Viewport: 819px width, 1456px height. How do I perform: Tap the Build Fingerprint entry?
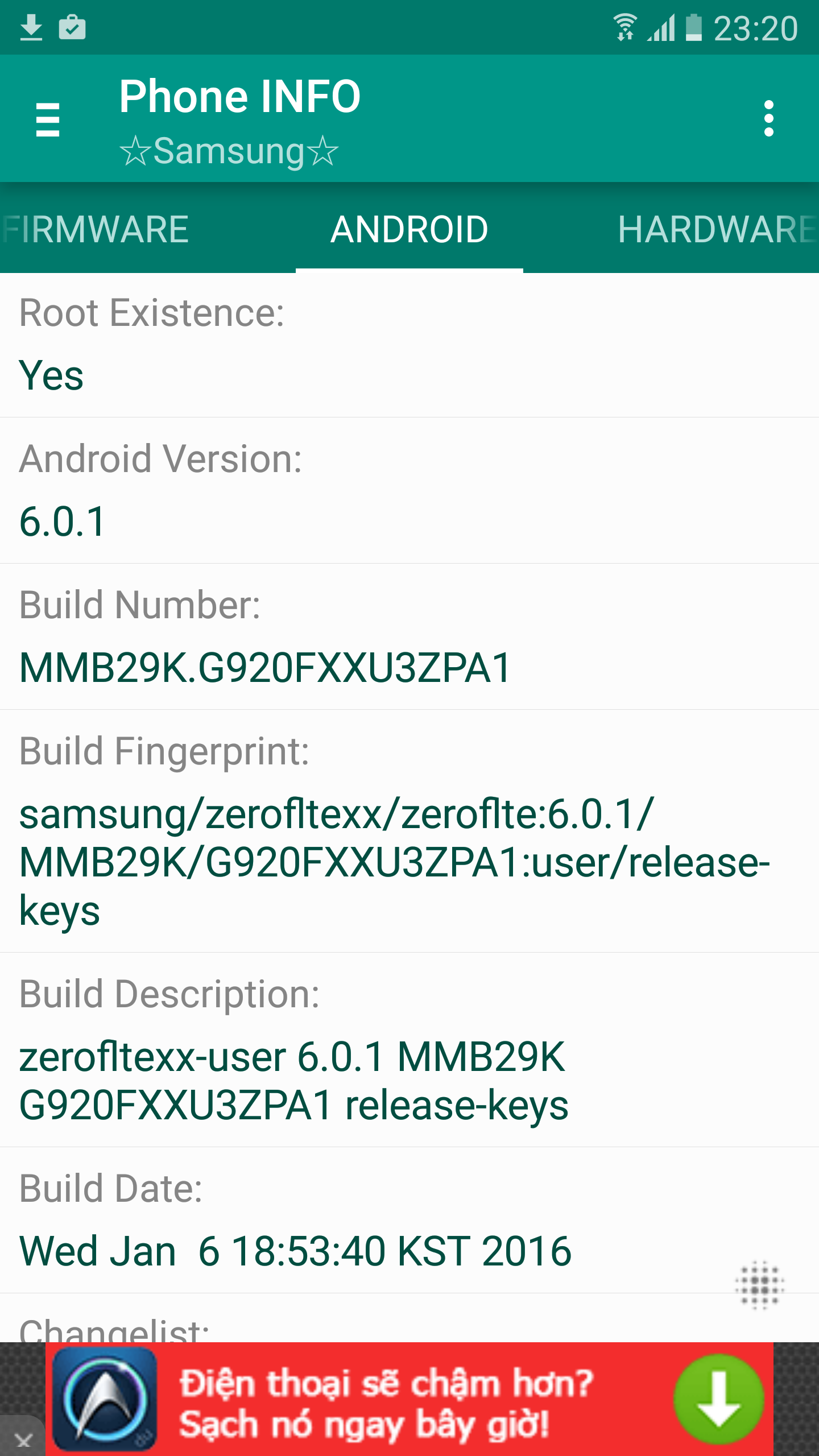click(x=409, y=832)
